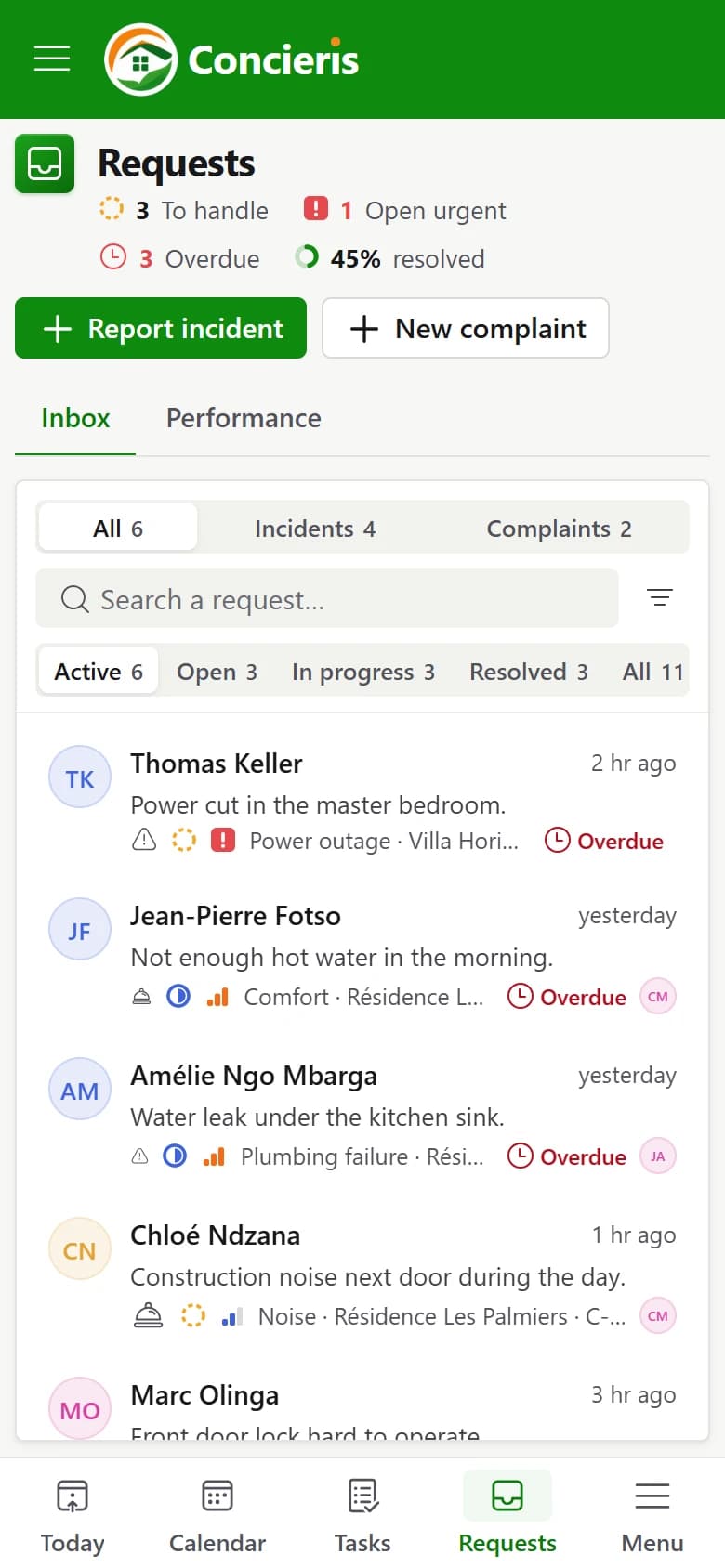
Task: Click the Report incident button
Action: pyautogui.click(x=161, y=328)
